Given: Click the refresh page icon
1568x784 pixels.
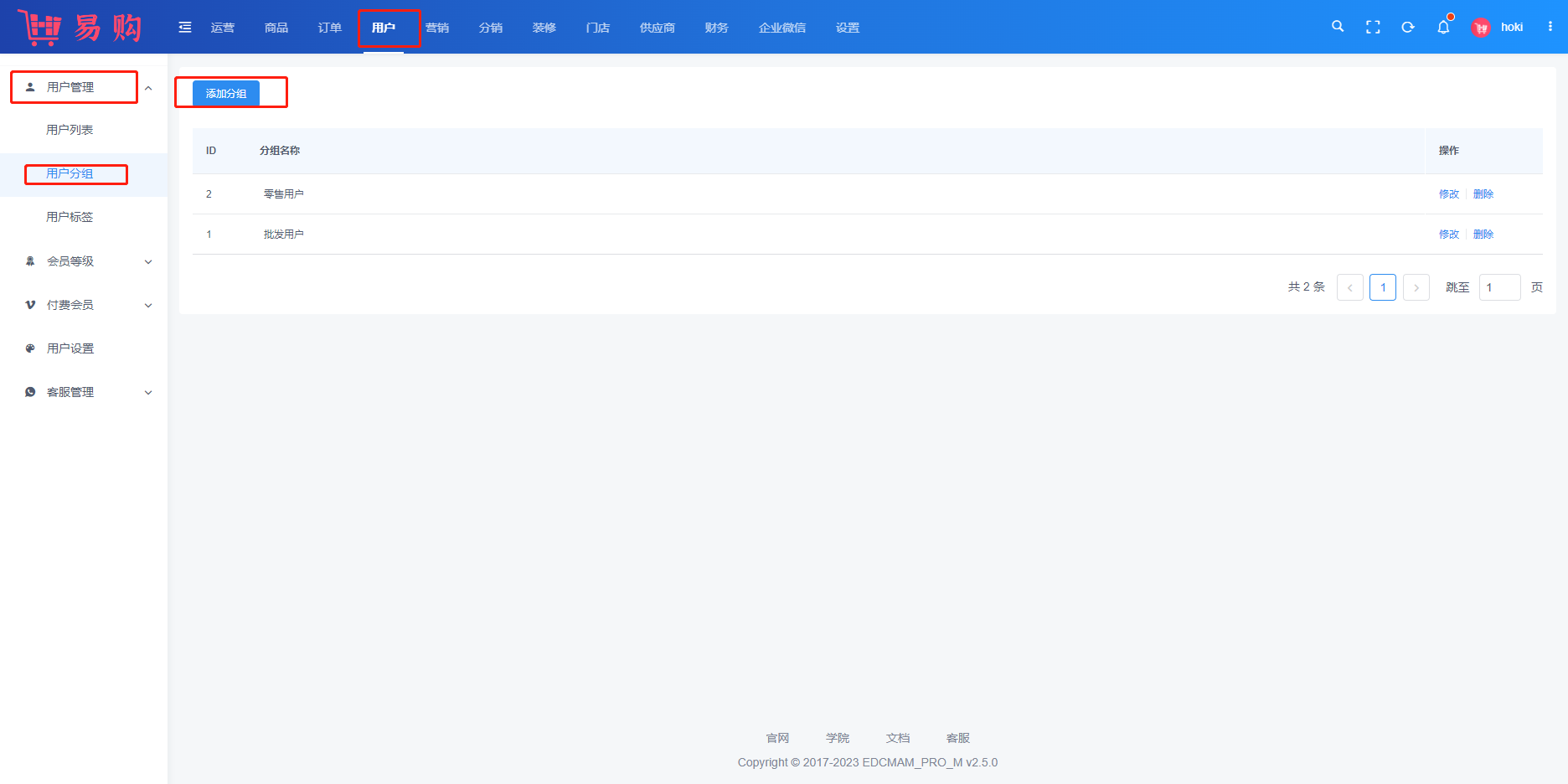Looking at the screenshot, I should point(1408,27).
